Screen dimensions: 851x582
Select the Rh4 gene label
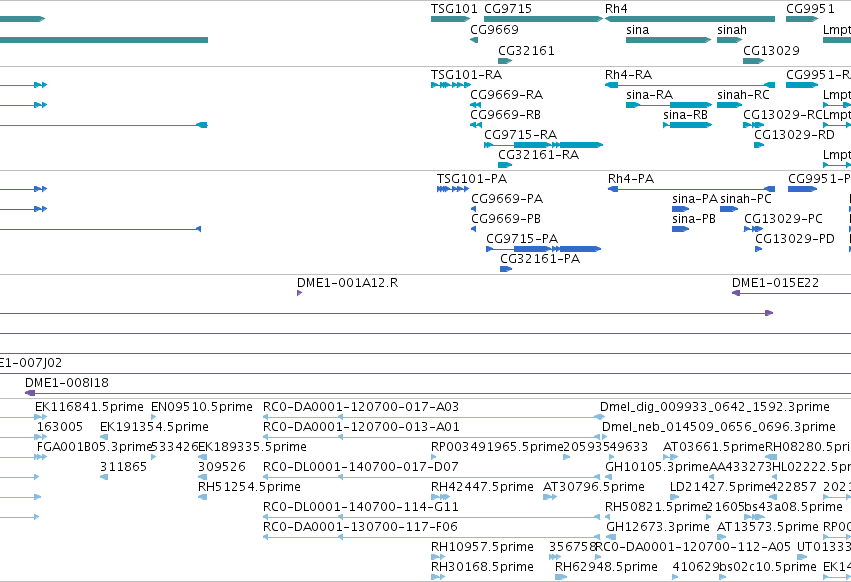[x=616, y=9]
